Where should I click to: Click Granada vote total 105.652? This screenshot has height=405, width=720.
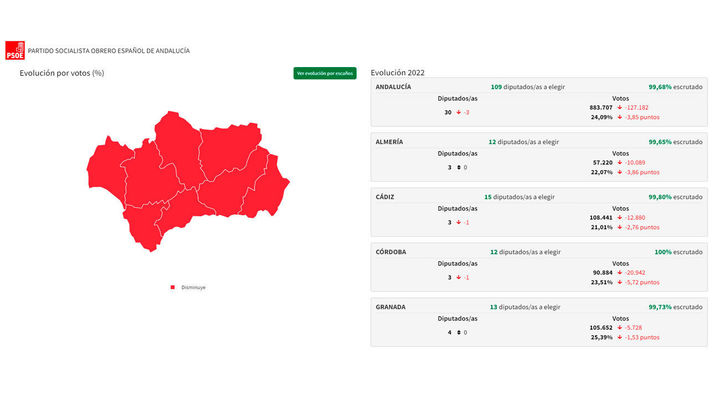point(601,328)
